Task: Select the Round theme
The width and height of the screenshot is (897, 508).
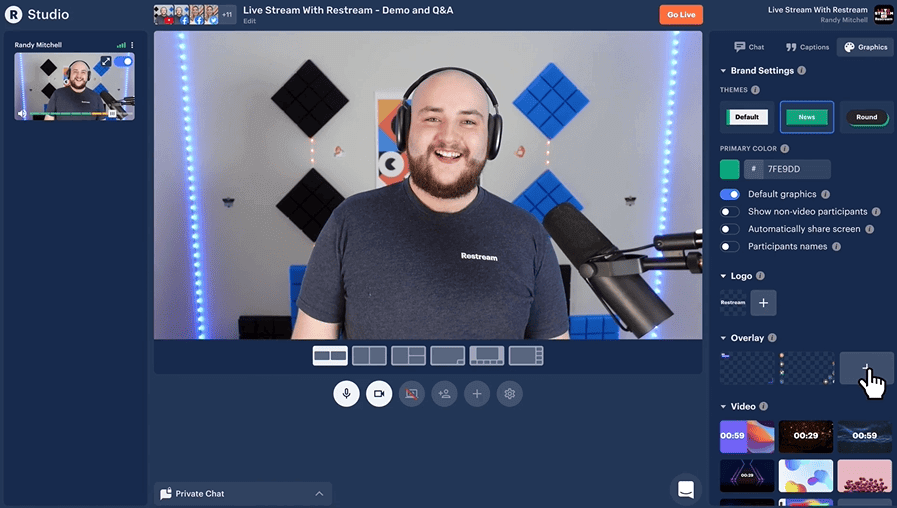Action: pyautogui.click(x=866, y=117)
